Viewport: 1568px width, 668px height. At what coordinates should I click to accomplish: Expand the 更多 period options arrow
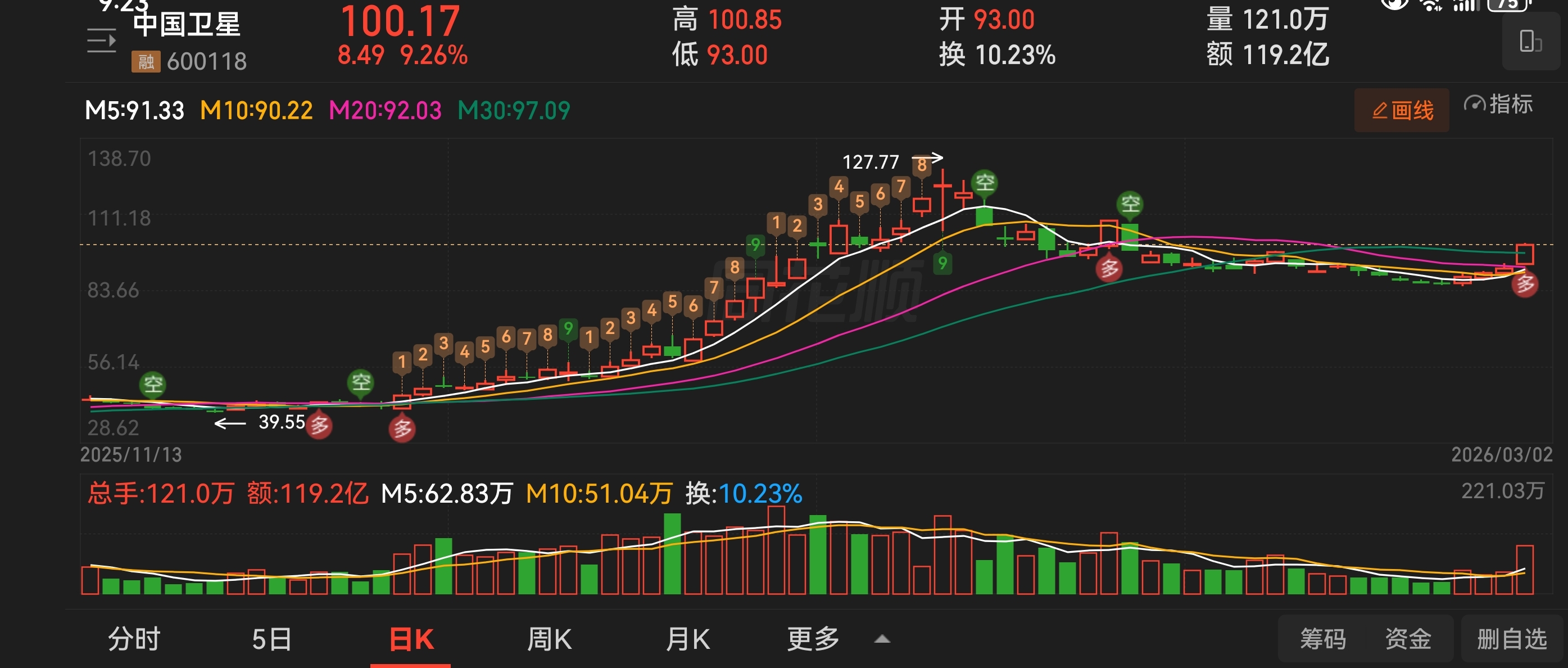[882, 639]
